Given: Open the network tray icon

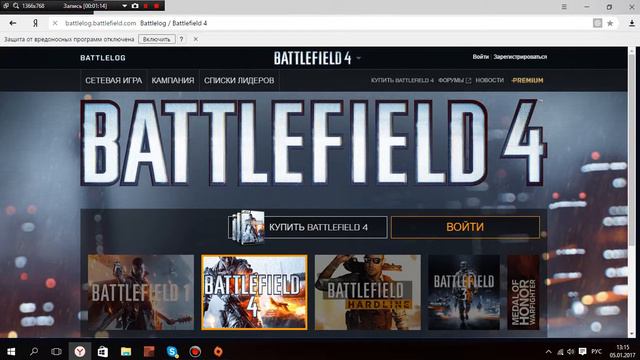Looking at the screenshot, I should (560, 351).
